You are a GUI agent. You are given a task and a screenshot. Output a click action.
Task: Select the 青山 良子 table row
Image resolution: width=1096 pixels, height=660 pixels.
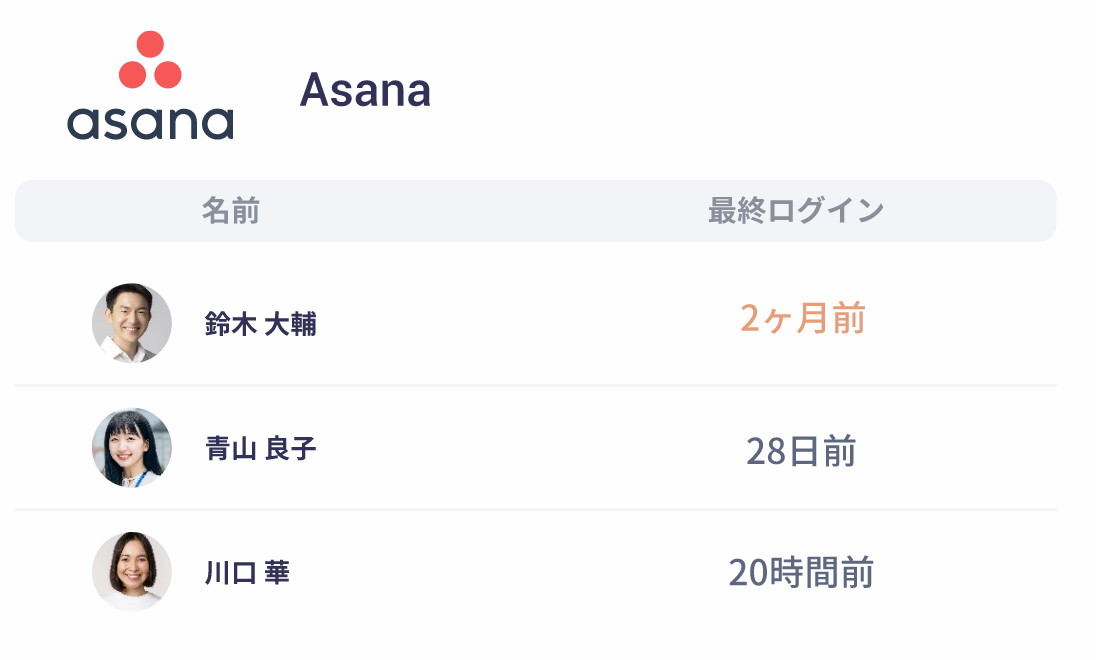[x=535, y=447]
